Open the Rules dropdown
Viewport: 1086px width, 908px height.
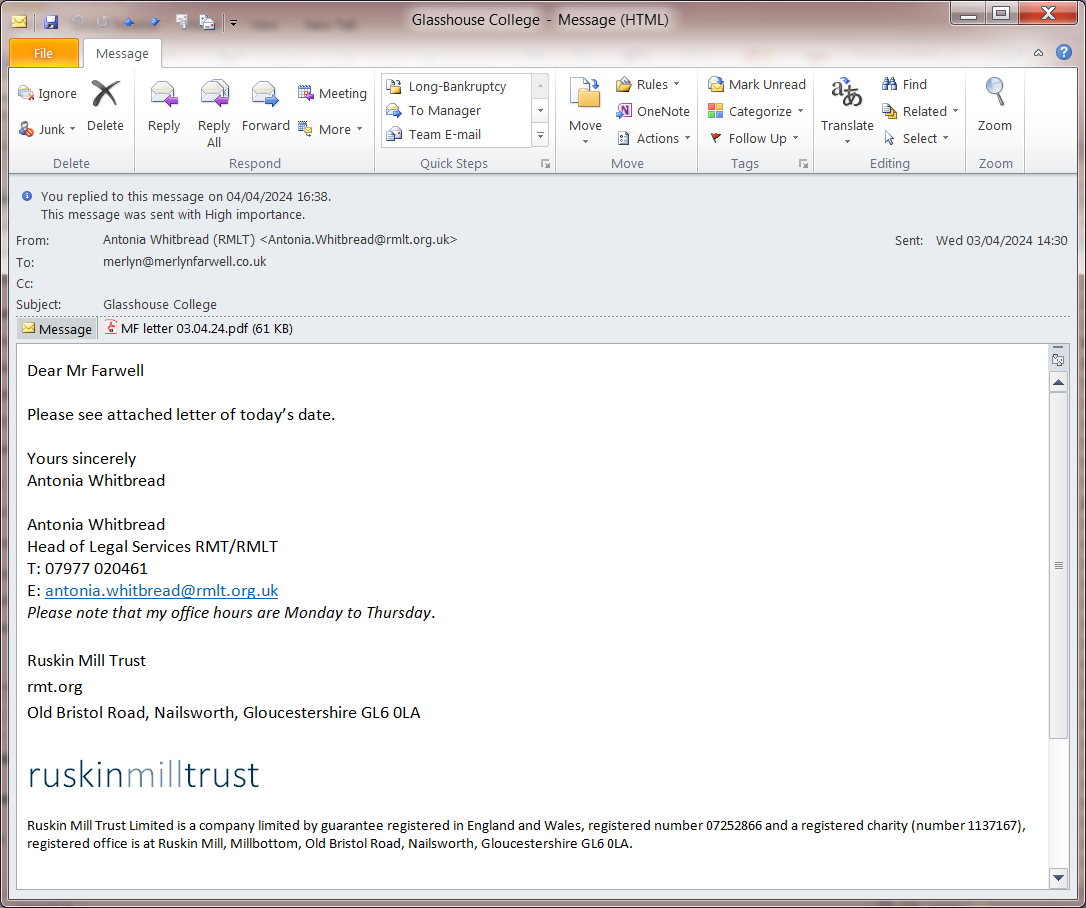click(648, 84)
